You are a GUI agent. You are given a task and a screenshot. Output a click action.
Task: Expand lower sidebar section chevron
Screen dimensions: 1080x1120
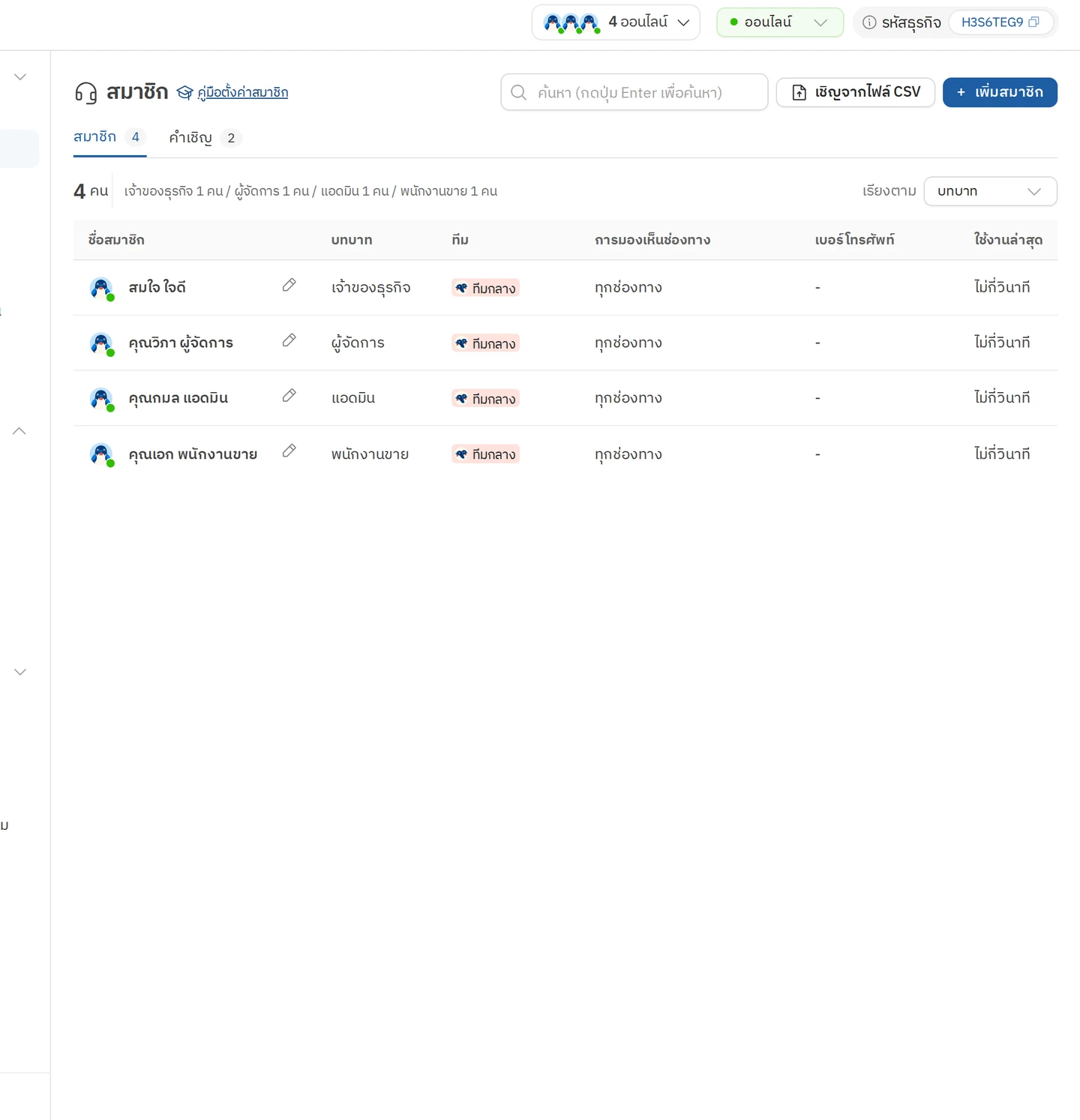(20, 672)
